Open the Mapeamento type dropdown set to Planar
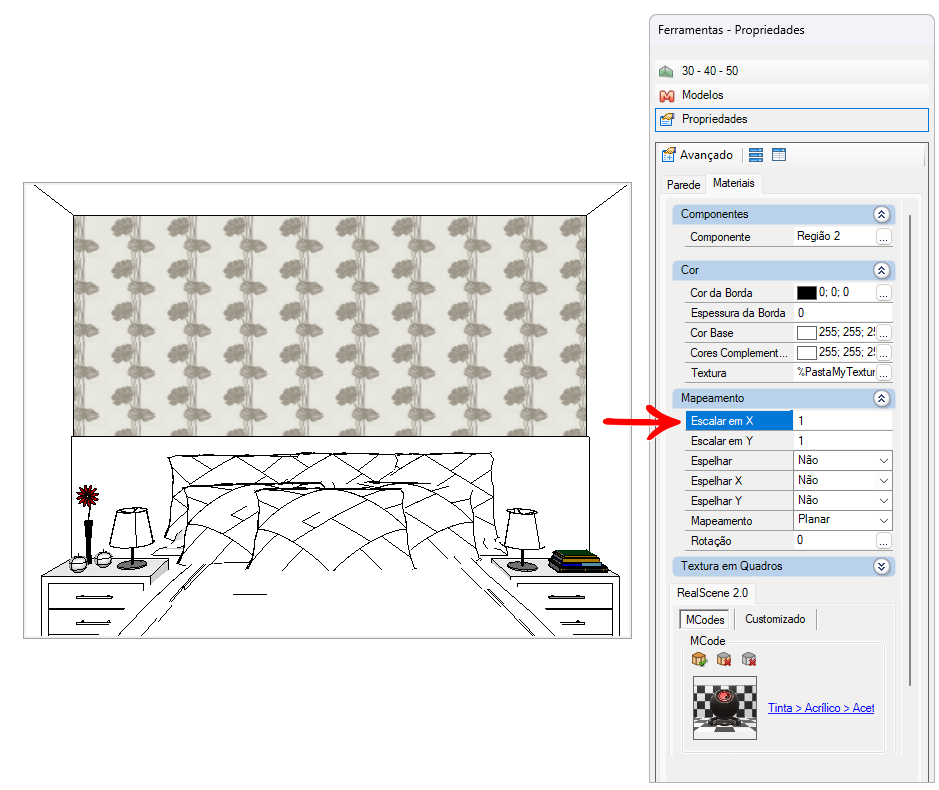The image size is (939, 790). tap(883, 521)
